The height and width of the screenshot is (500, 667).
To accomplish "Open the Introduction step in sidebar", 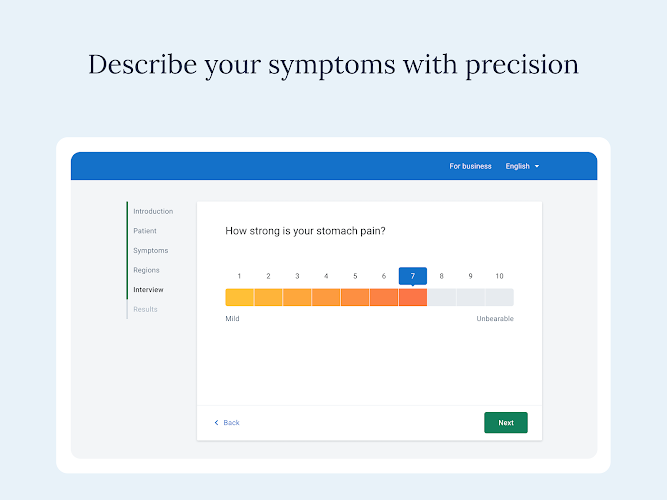I will click(x=153, y=211).
